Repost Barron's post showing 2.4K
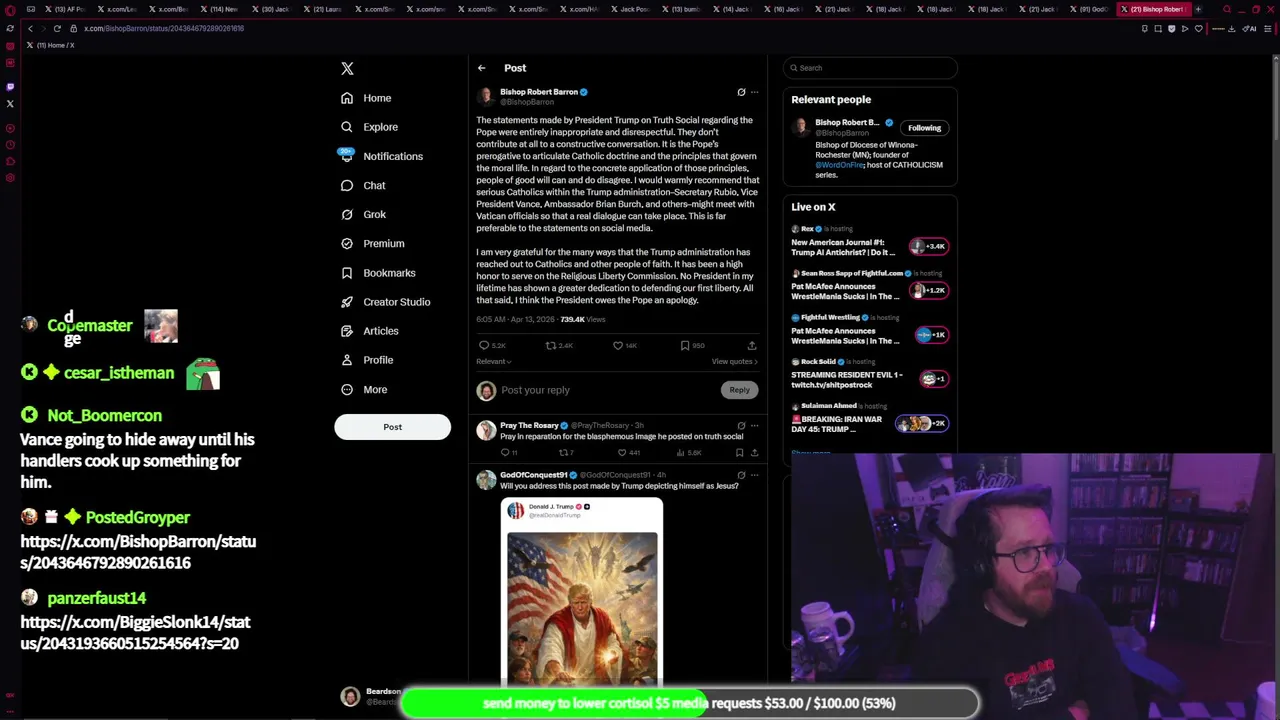1280x720 pixels. tap(551, 346)
